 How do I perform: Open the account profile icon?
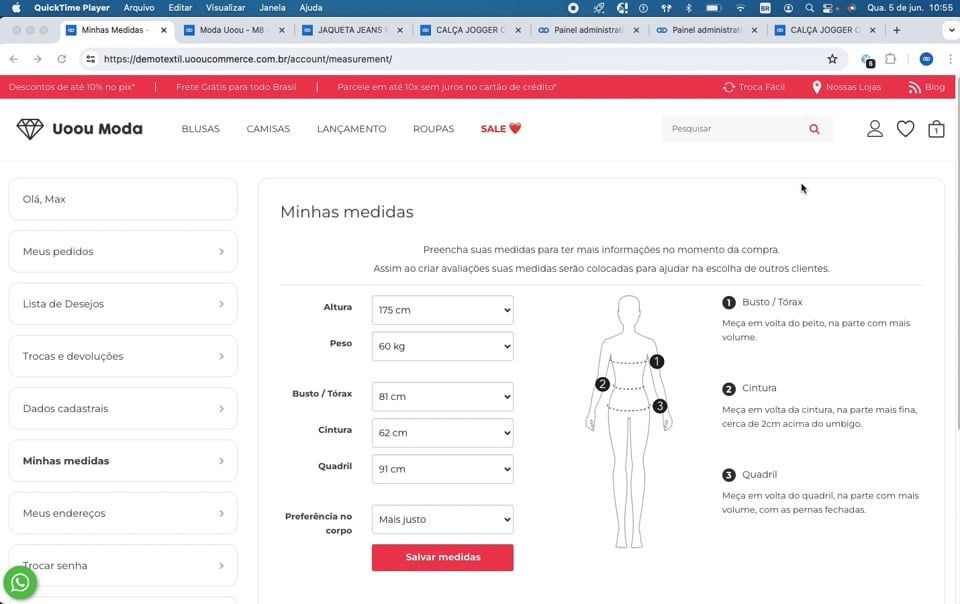tap(875, 128)
